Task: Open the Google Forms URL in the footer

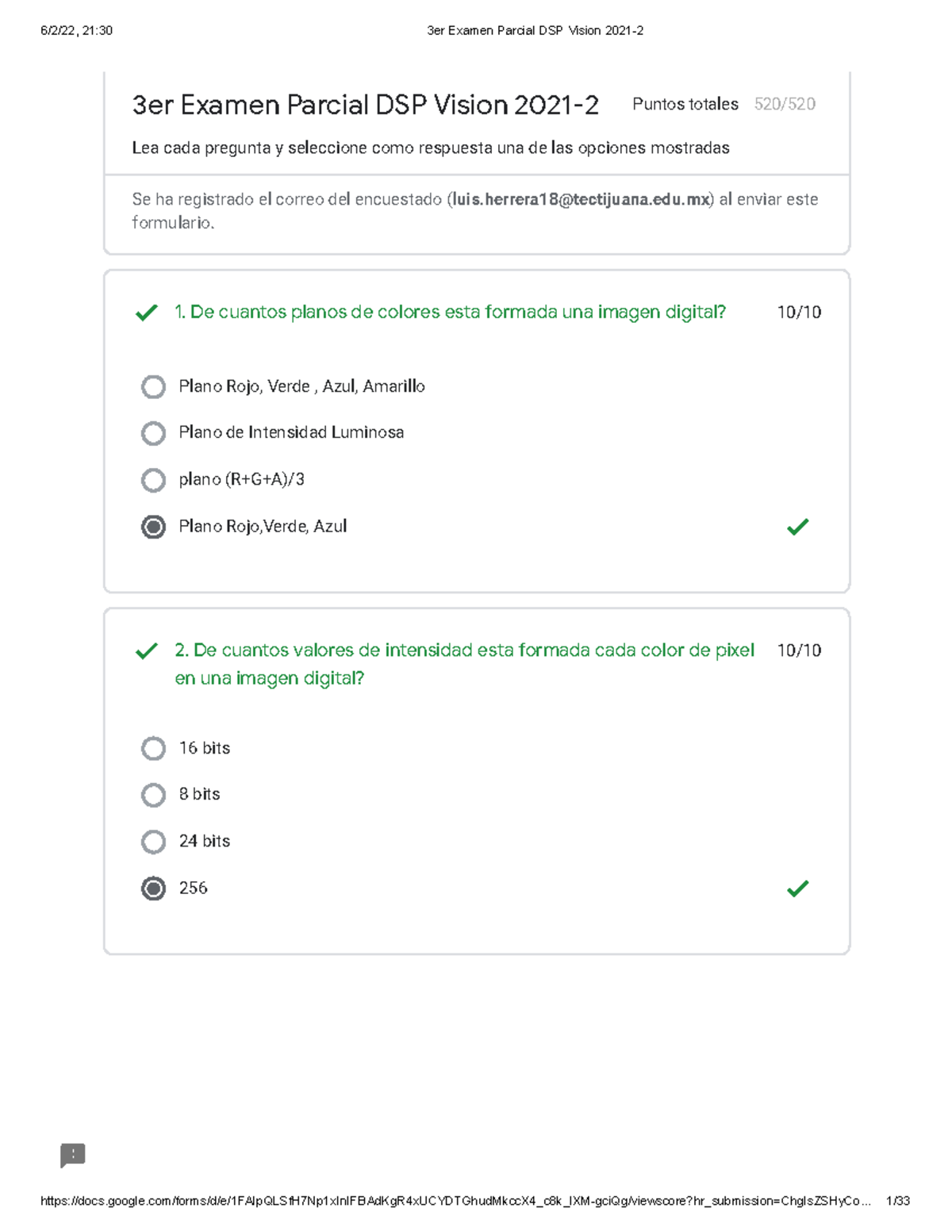Action: (455, 1201)
